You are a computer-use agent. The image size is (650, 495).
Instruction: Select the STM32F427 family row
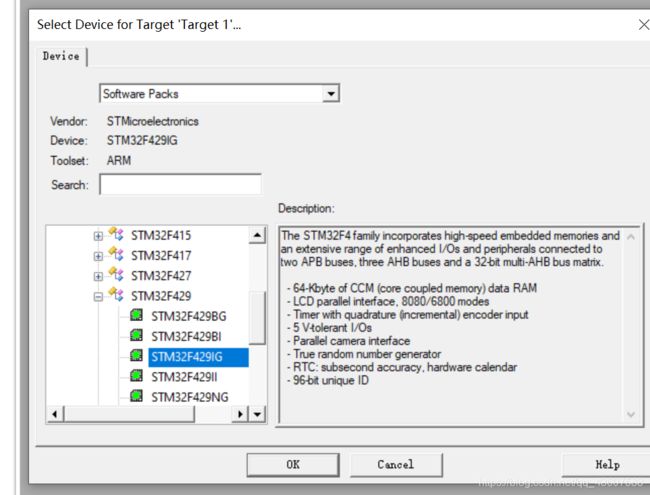tap(161, 277)
